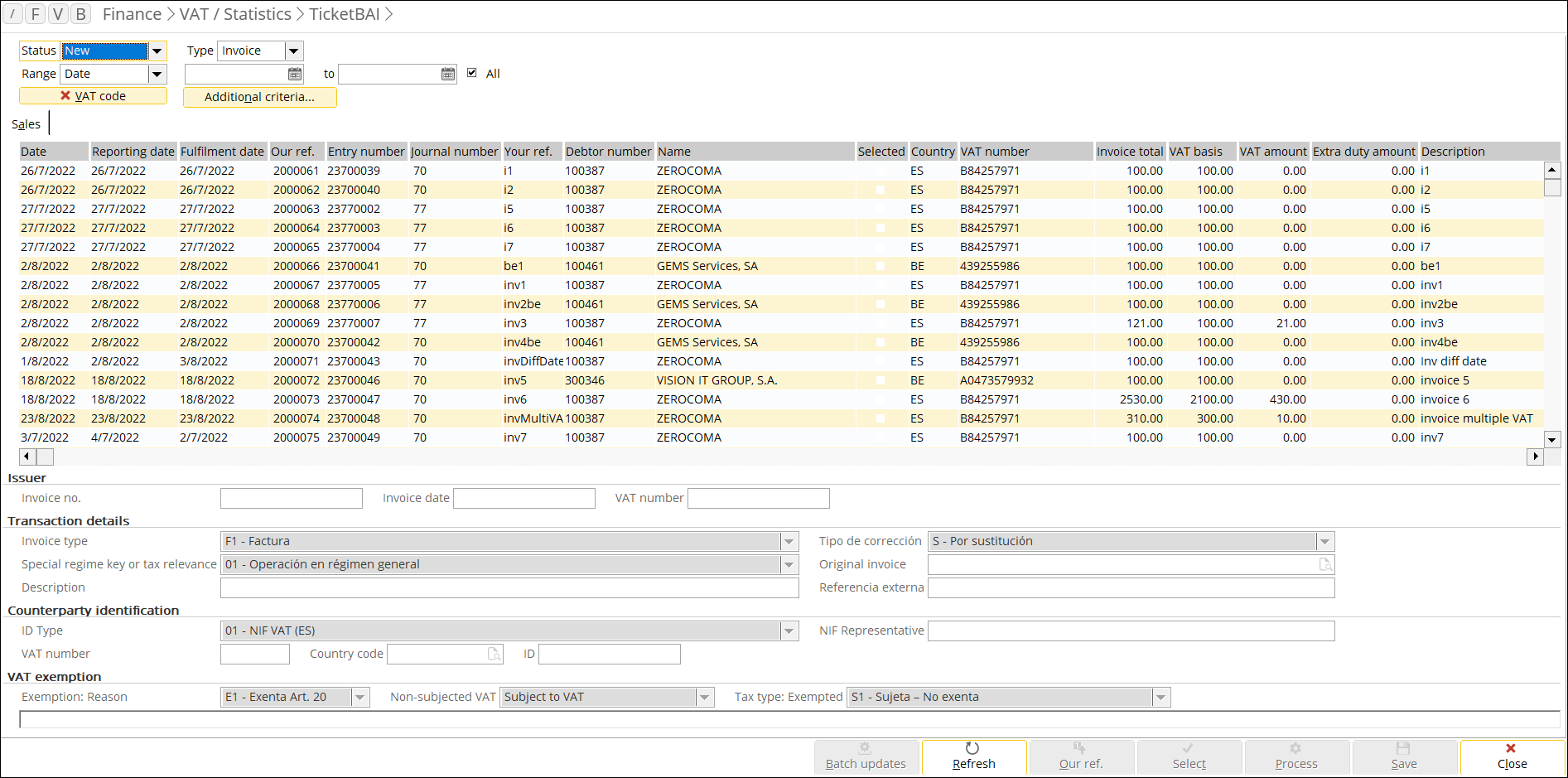The height and width of the screenshot is (778, 1568).
Task: Open Additional criteria button
Action: tap(259, 97)
